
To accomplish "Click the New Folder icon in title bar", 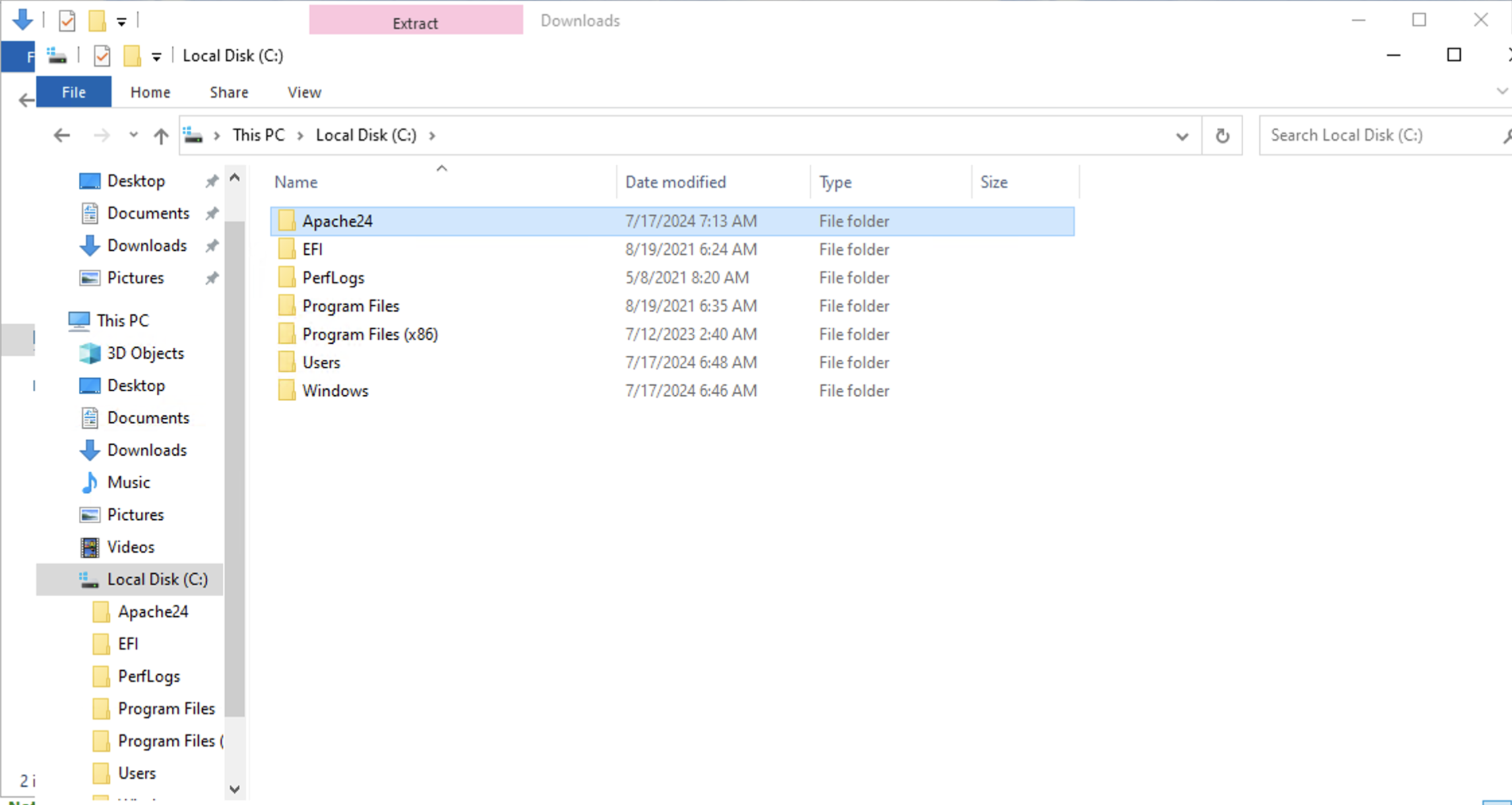I will click(132, 56).
